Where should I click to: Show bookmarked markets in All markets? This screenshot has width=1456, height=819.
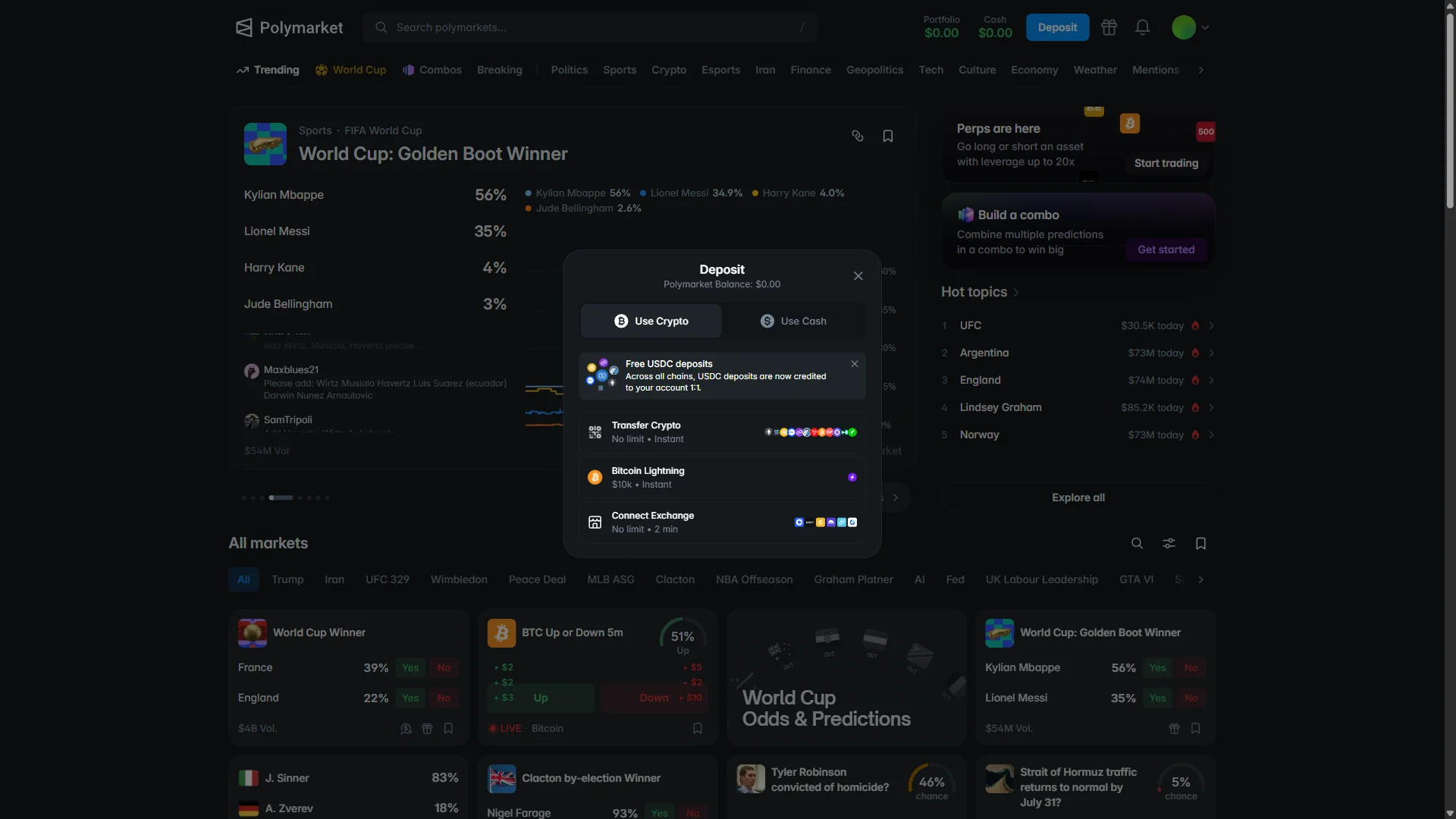(1200, 543)
